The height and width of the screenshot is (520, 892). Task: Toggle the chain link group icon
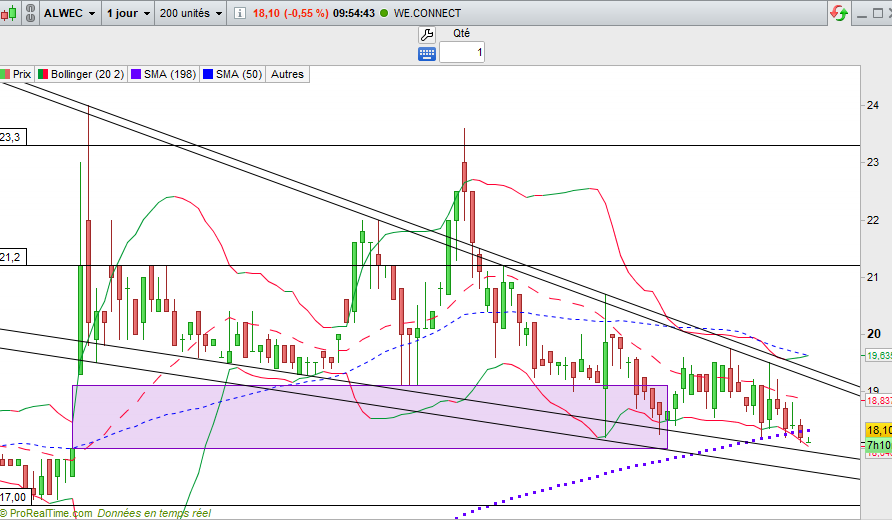tap(30, 13)
